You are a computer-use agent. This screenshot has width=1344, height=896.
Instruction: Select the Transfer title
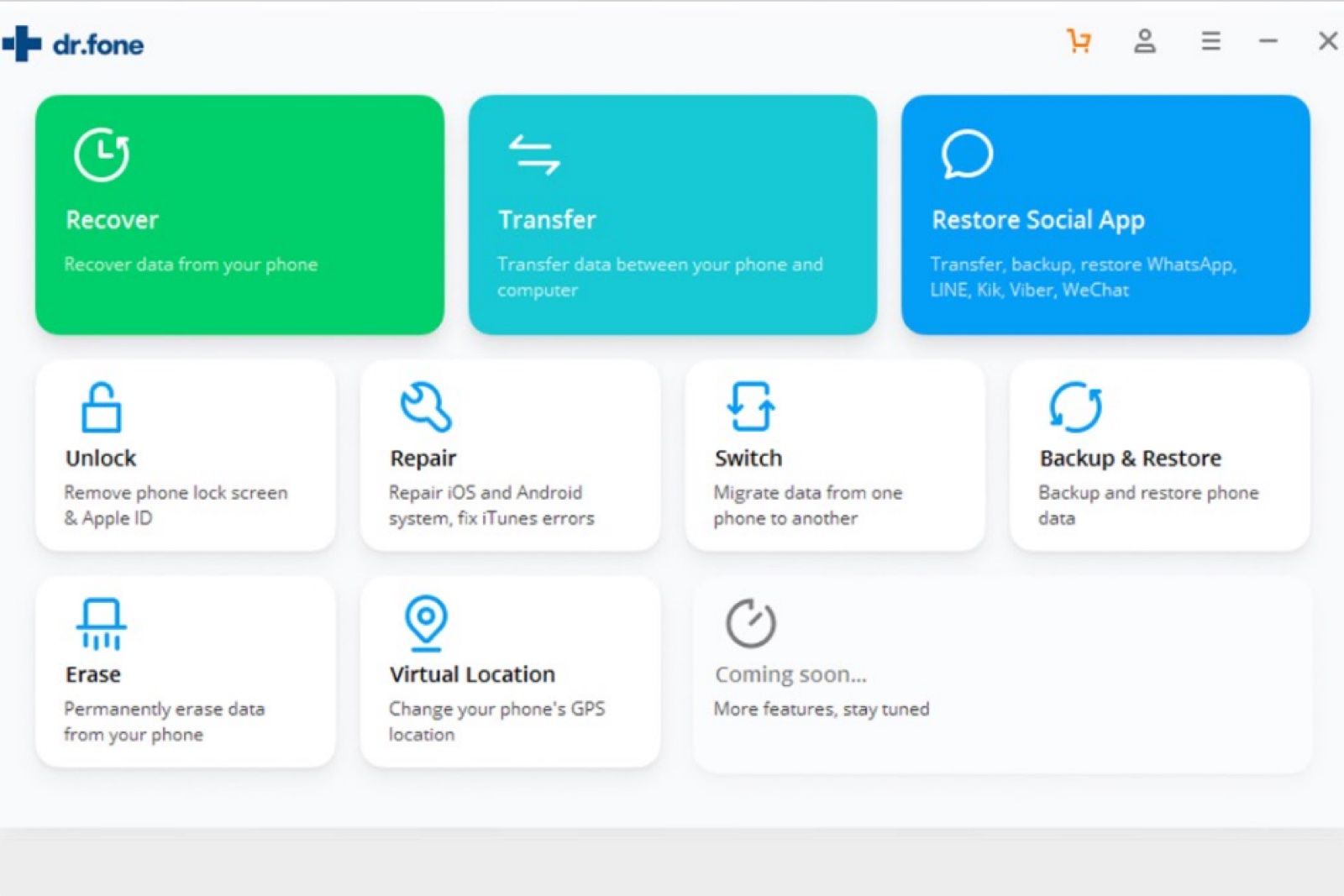click(547, 220)
